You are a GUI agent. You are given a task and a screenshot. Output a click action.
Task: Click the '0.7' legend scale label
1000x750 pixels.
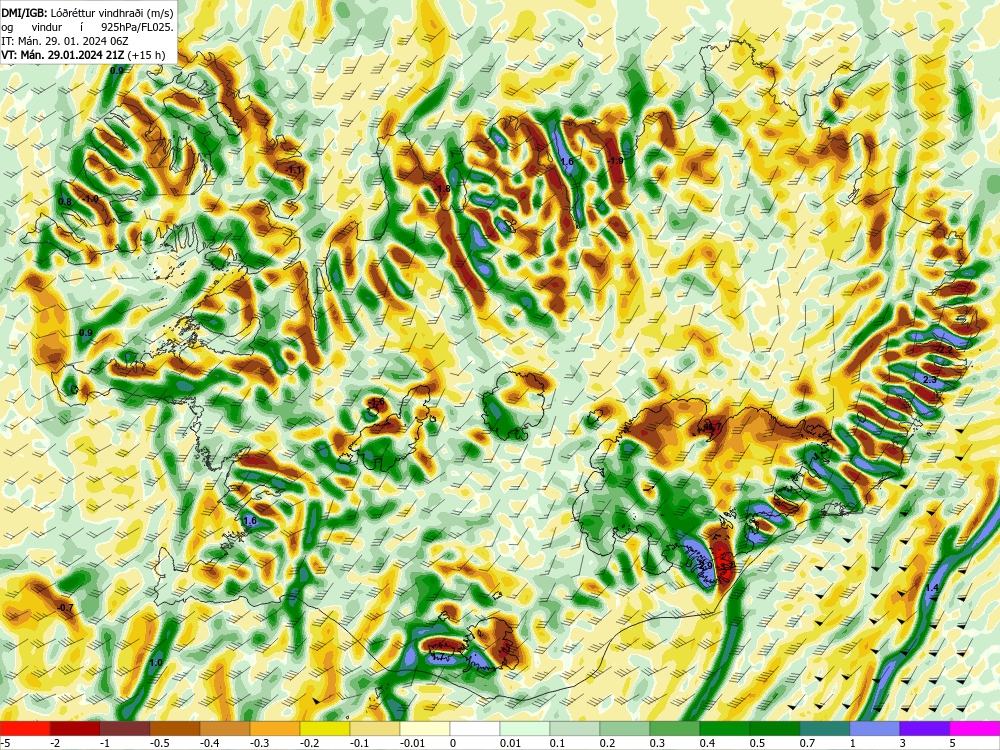pos(807,743)
